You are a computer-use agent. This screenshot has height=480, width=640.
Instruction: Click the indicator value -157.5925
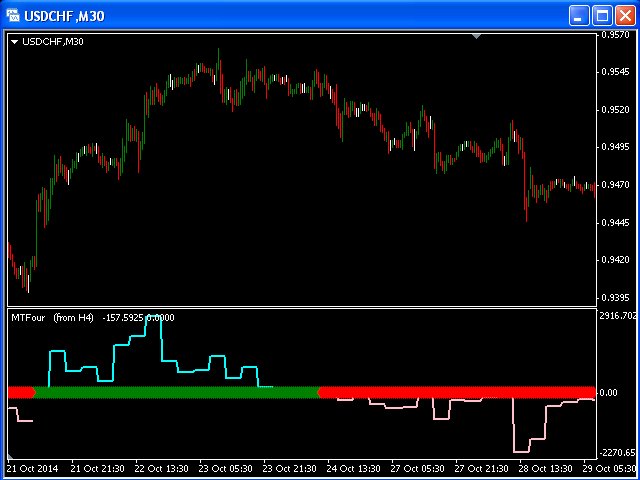(124, 318)
